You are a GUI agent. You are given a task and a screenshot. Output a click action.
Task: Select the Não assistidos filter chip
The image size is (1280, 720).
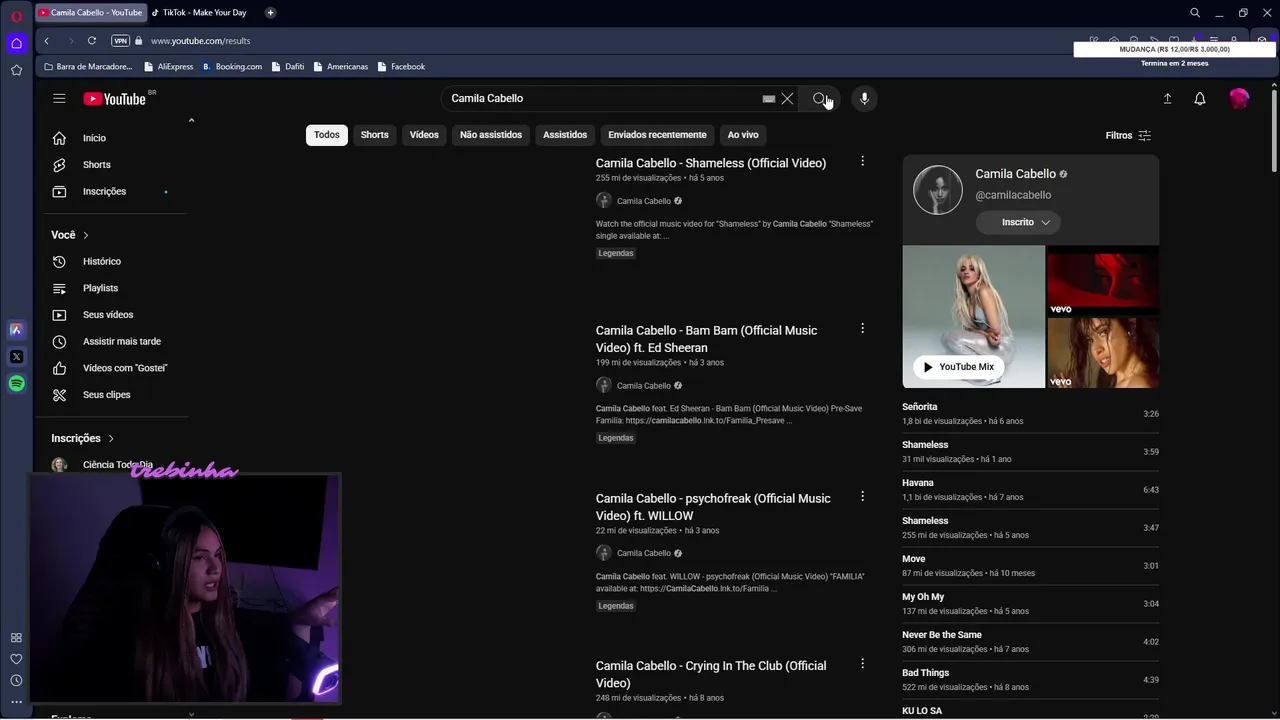coord(491,135)
